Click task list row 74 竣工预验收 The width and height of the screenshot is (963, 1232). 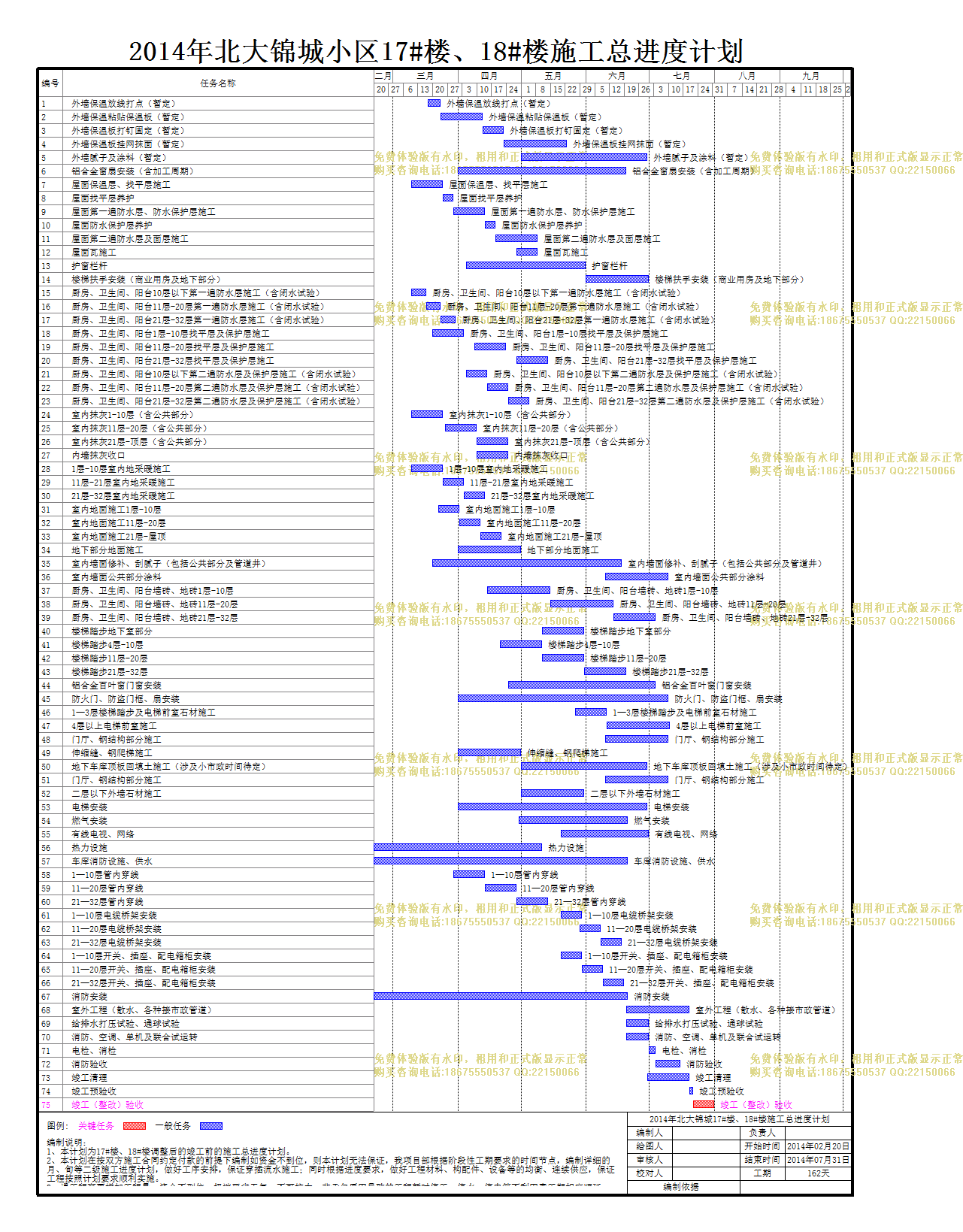(207, 1091)
